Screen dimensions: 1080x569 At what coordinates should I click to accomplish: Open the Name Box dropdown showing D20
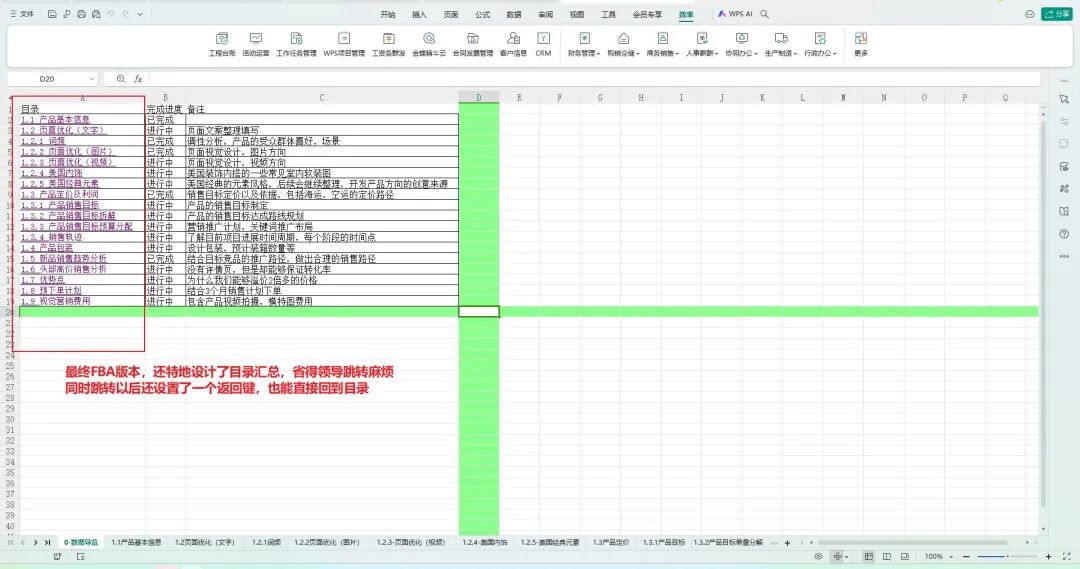coord(92,79)
